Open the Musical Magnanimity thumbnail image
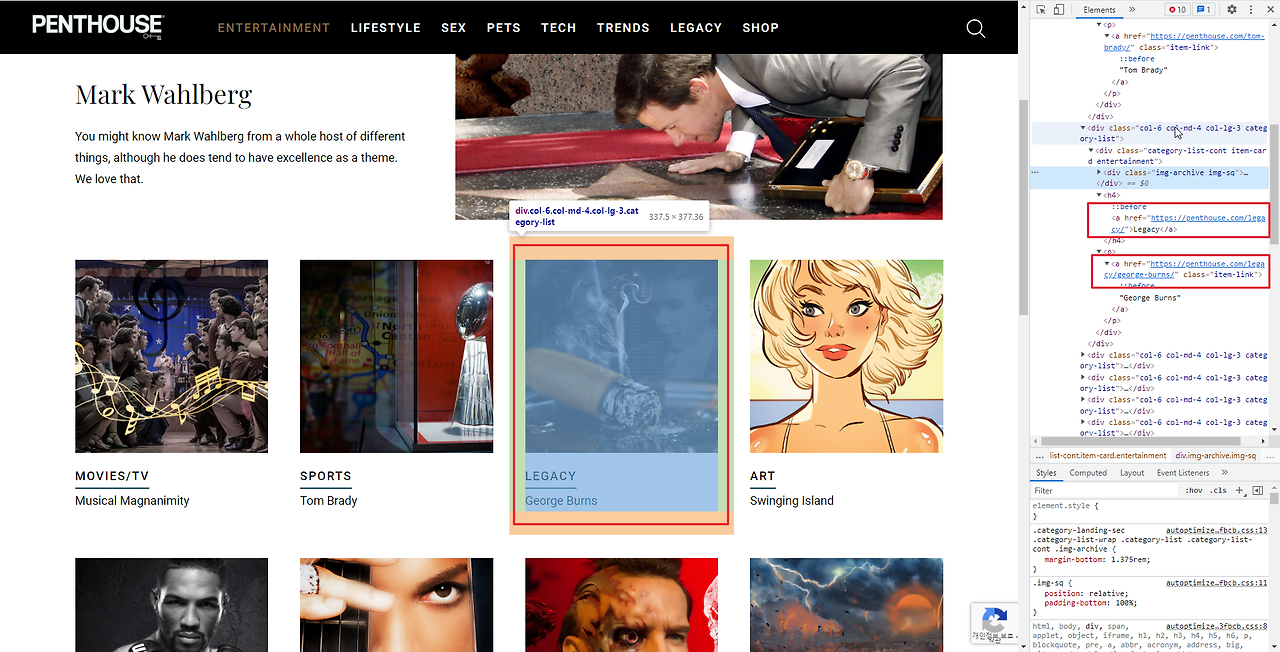 [x=171, y=356]
